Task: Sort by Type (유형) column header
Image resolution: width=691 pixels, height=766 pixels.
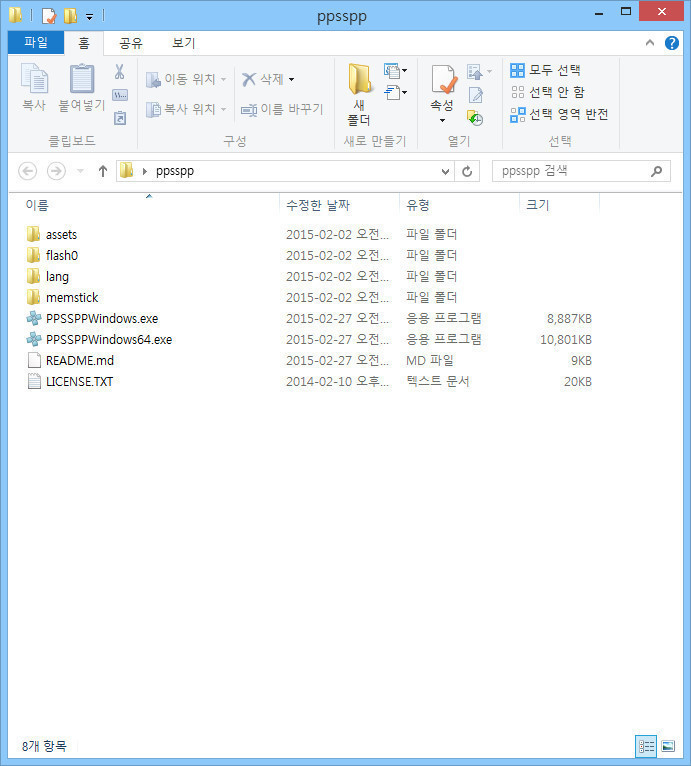Action: (x=418, y=205)
